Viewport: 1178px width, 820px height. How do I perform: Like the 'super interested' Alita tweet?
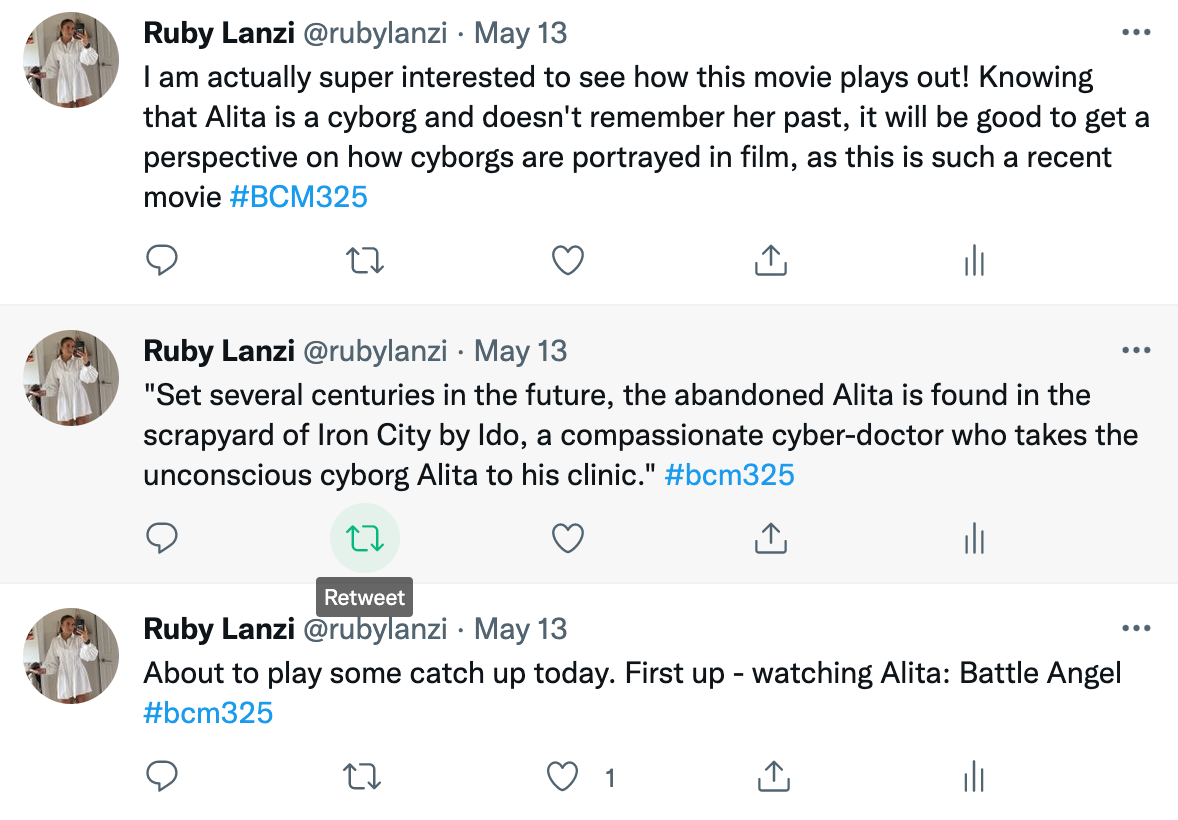click(x=568, y=261)
